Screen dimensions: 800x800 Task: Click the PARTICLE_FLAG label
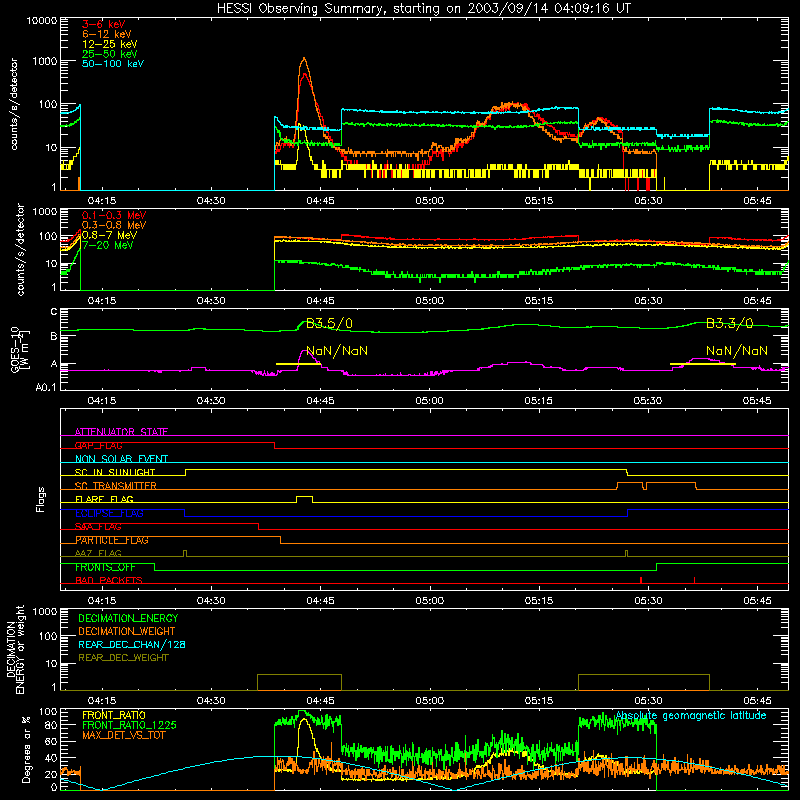click(112, 540)
